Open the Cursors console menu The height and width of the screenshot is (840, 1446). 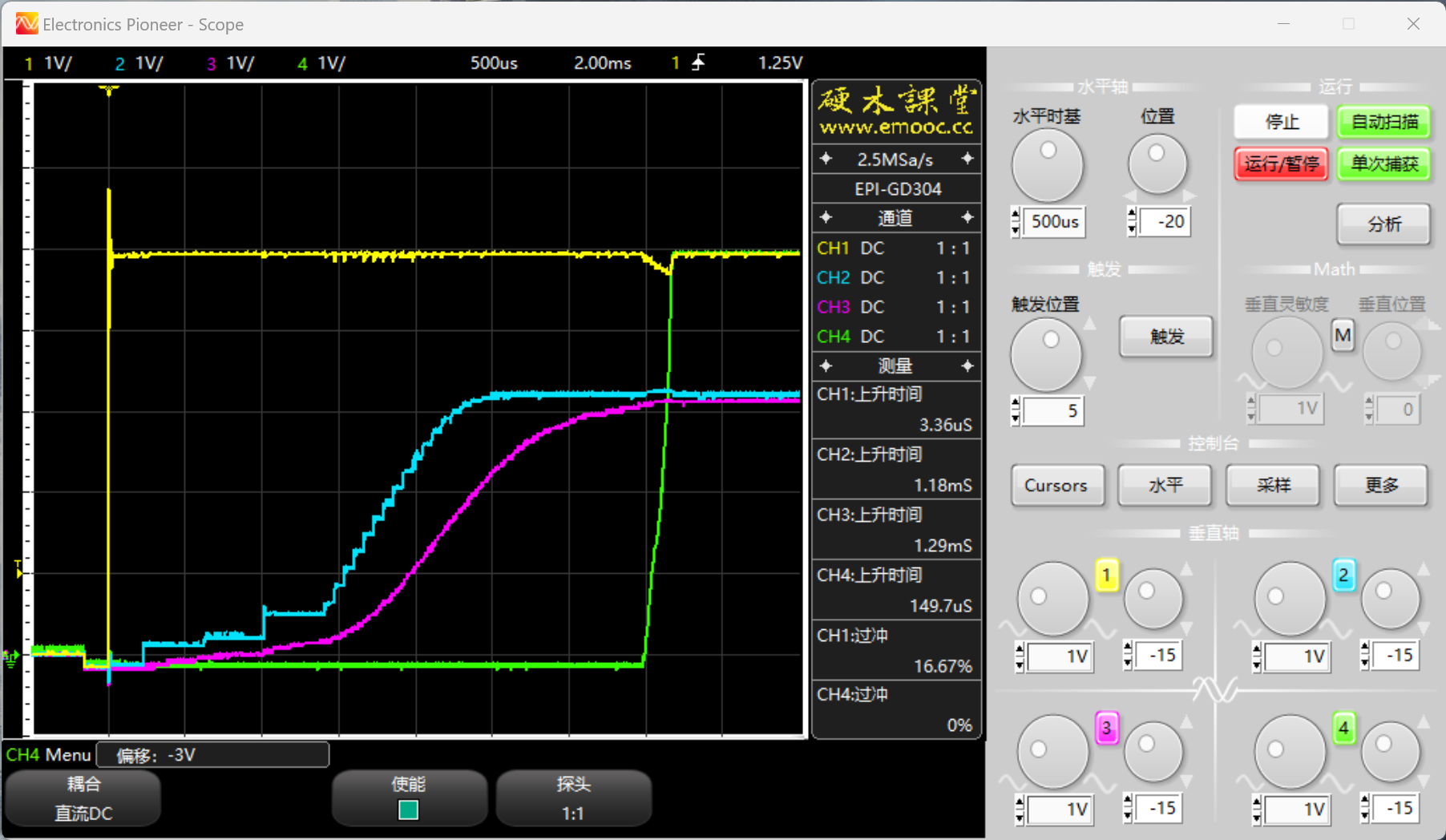1056,485
